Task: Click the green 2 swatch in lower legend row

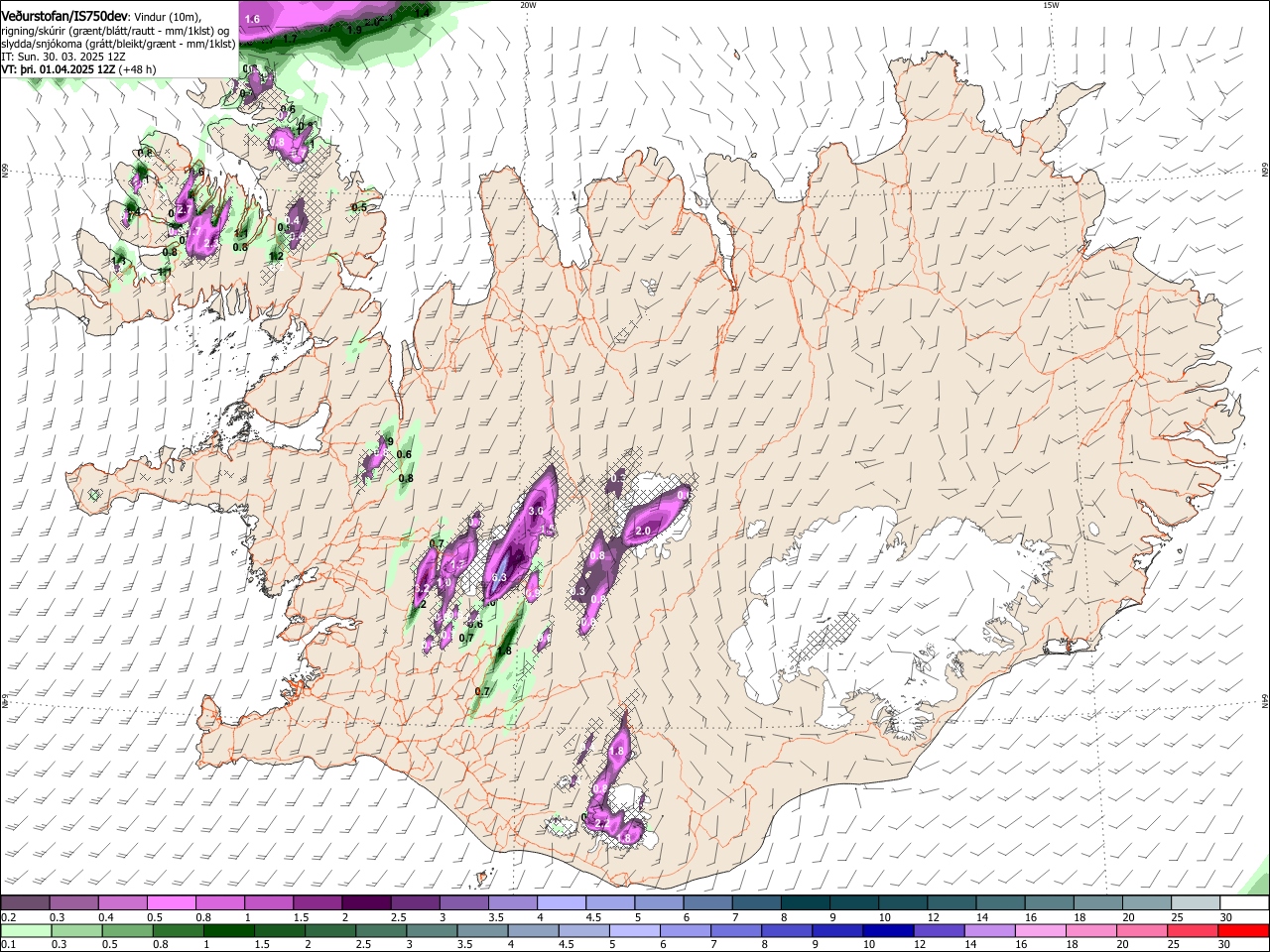Action: [x=330, y=930]
